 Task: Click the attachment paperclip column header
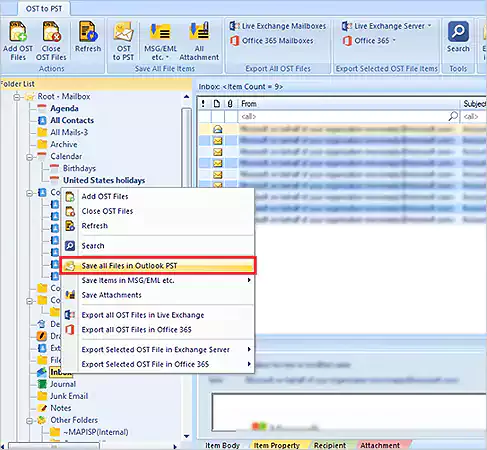230,104
